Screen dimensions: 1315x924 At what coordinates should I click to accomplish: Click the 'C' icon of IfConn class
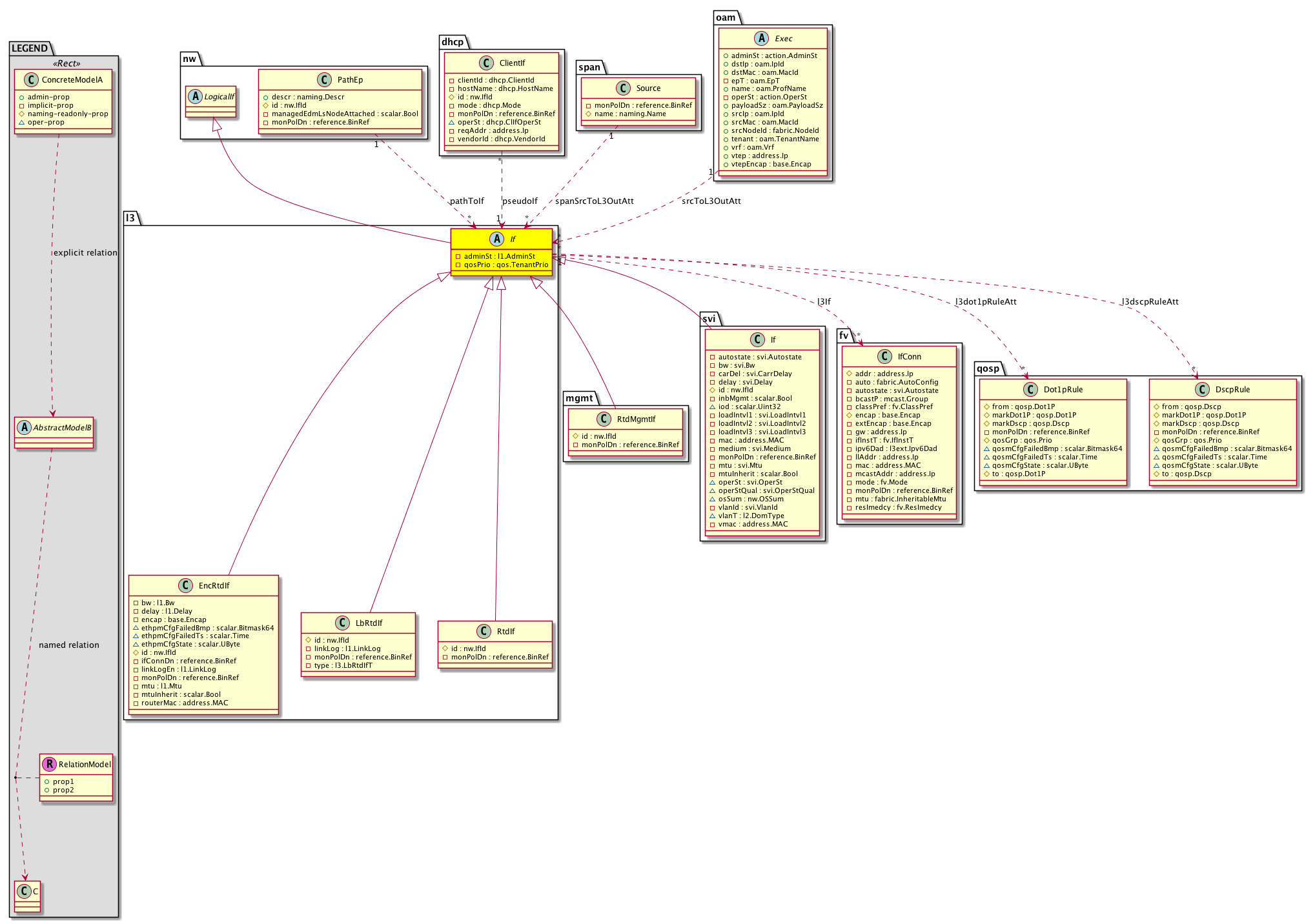tap(884, 356)
